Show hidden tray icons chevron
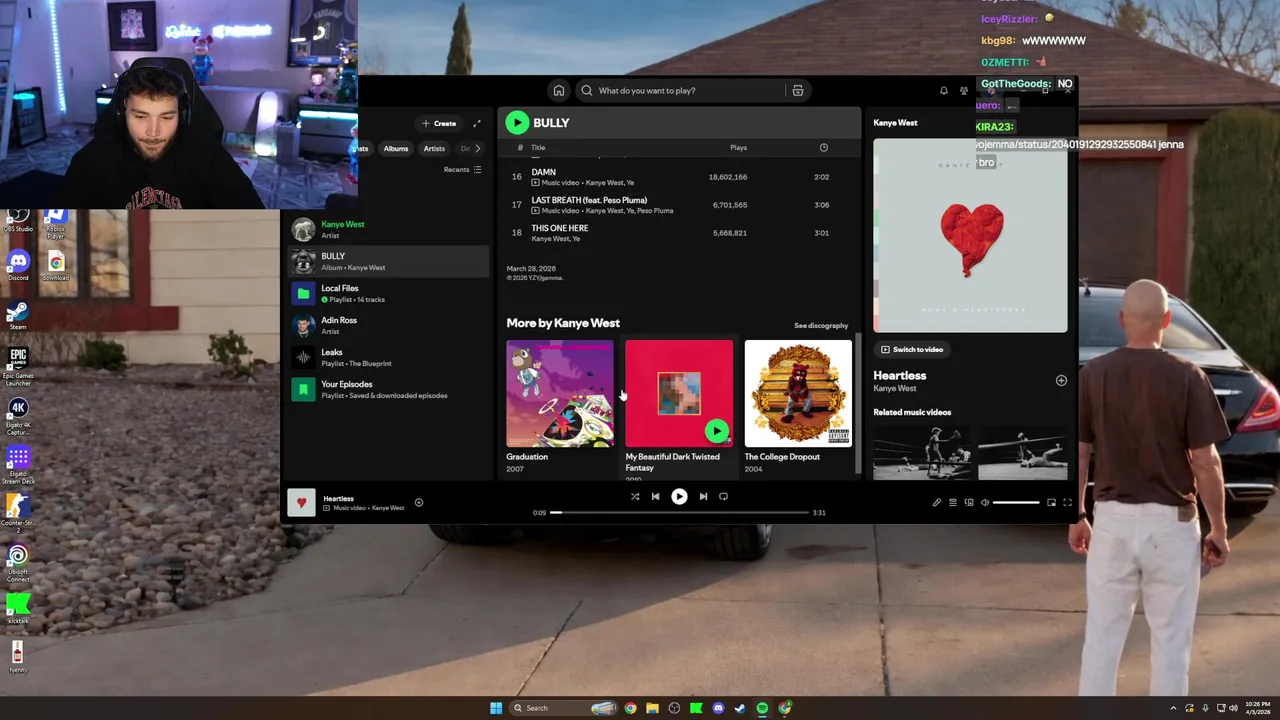This screenshot has width=1280, height=720. (1173, 708)
